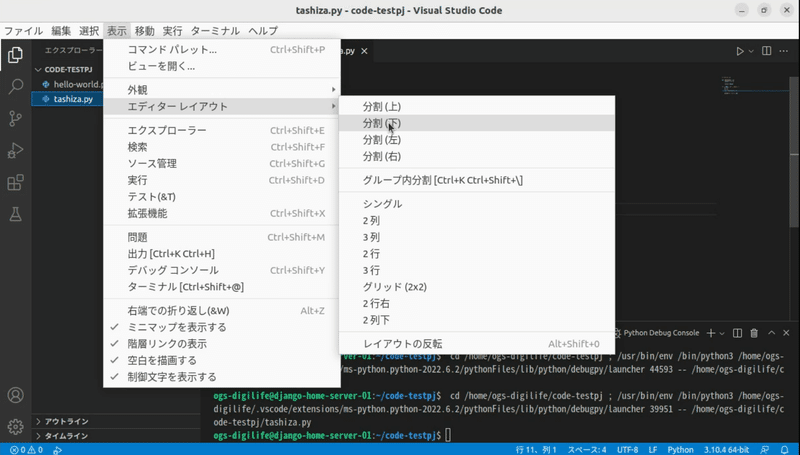Click the editor vertical scrollbar
This screenshot has width=800, height=455.
tap(794, 153)
